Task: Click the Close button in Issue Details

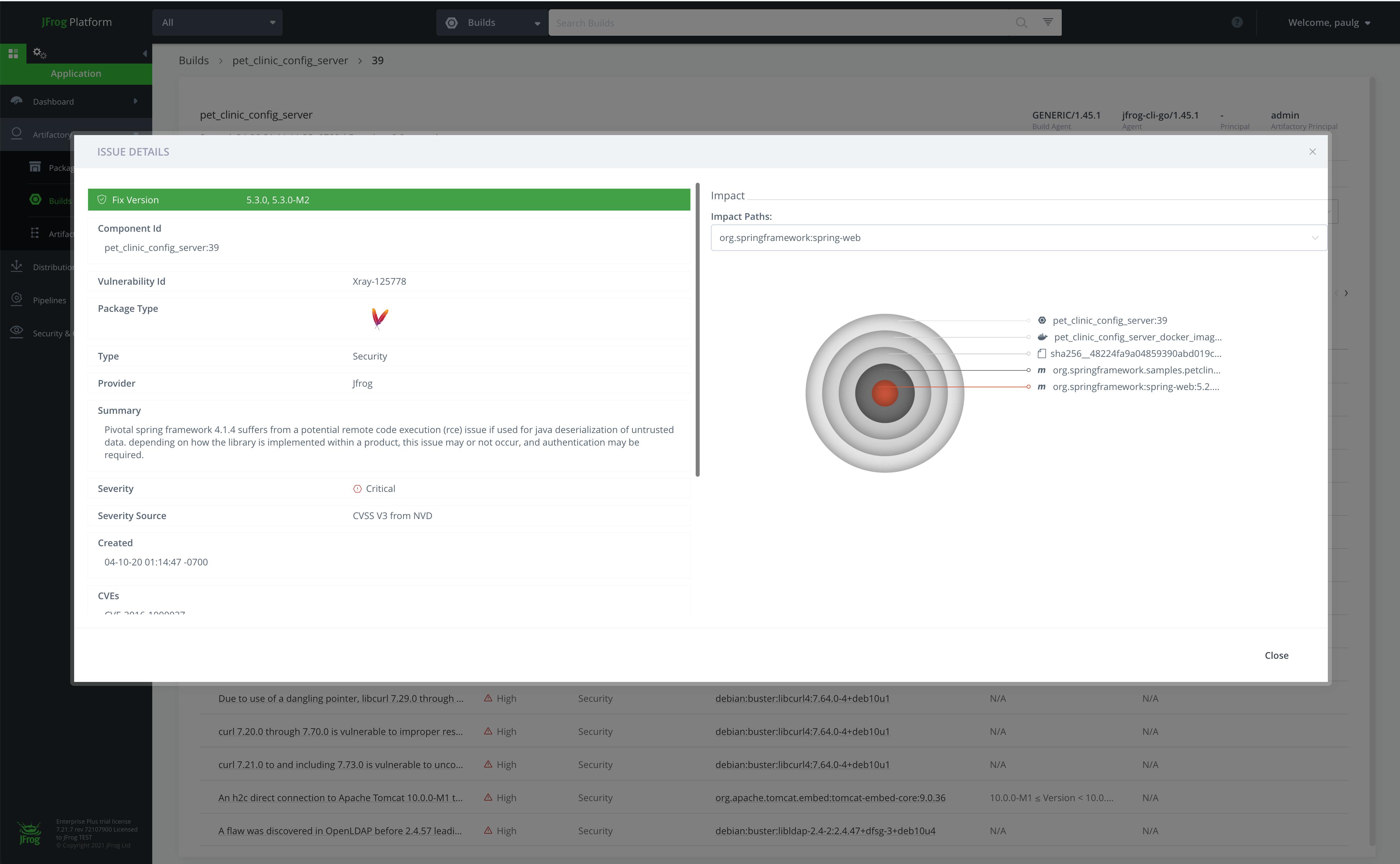Action: pos(1277,655)
